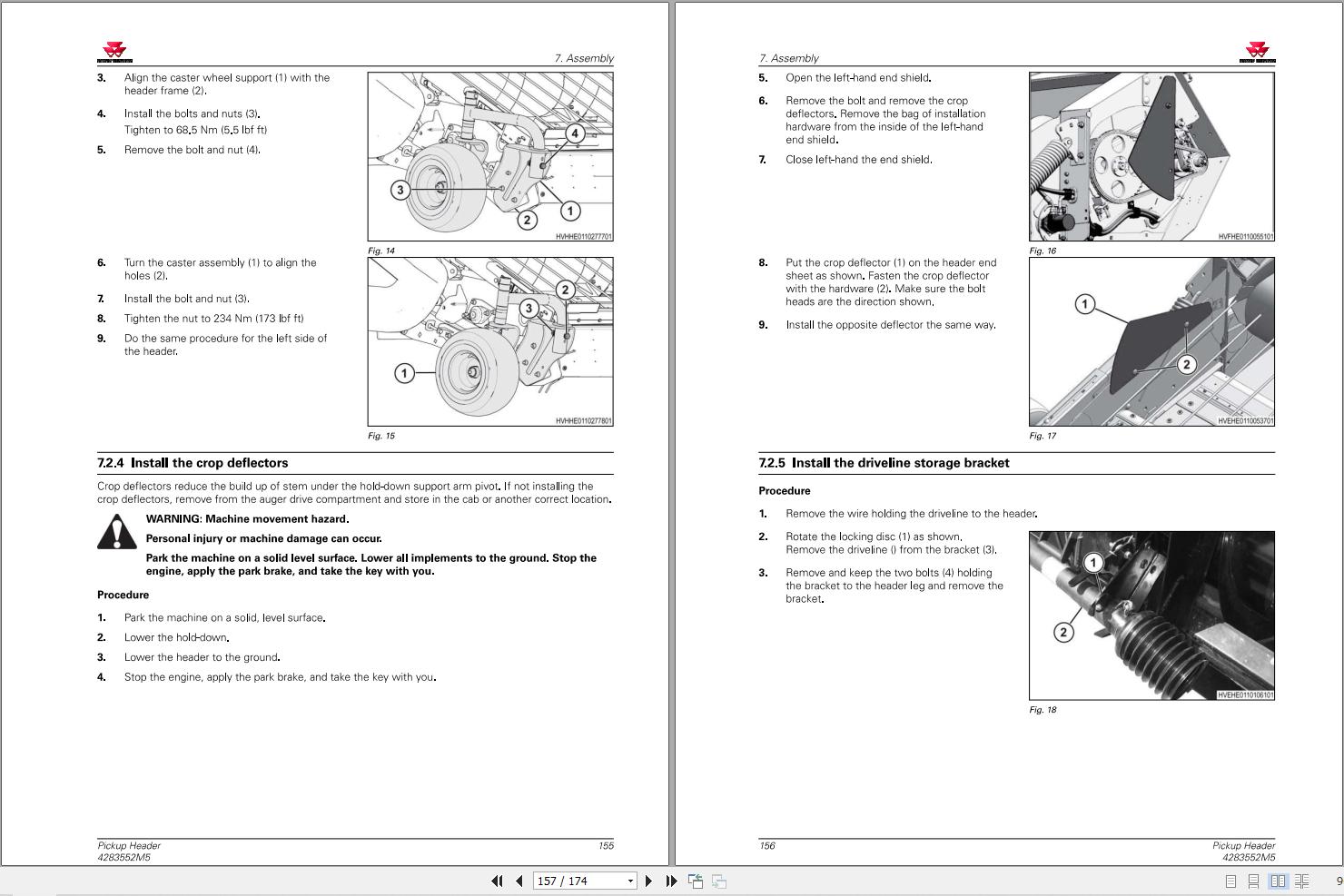Switch to single page view

tap(1230, 881)
